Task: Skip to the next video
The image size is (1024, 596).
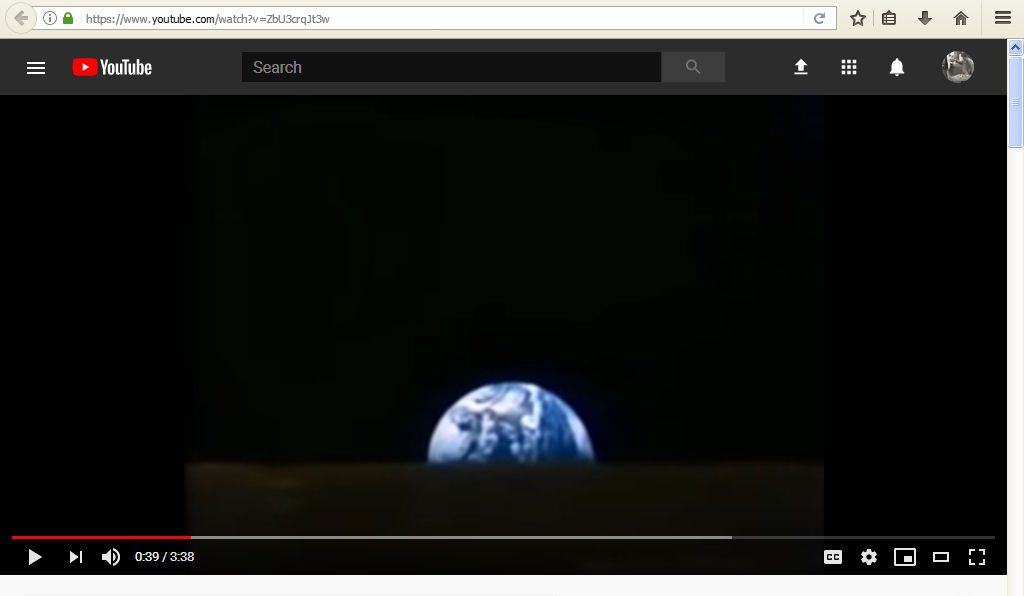Action: tap(75, 557)
